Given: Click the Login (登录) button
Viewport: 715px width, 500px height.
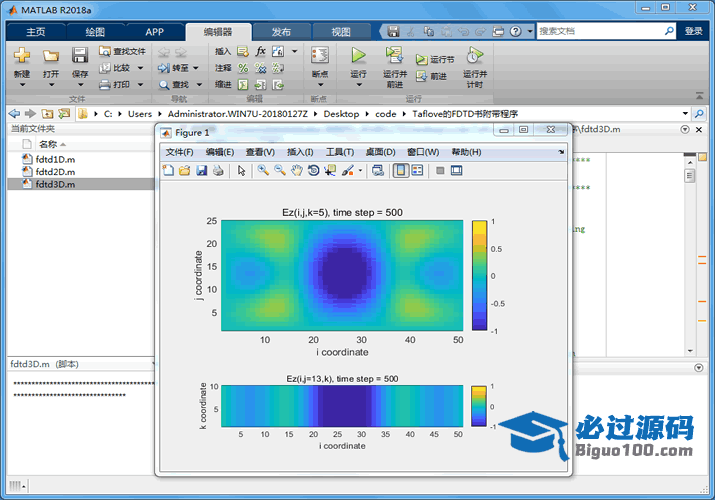Looking at the screenshot, I should click(x=694, y=31).
